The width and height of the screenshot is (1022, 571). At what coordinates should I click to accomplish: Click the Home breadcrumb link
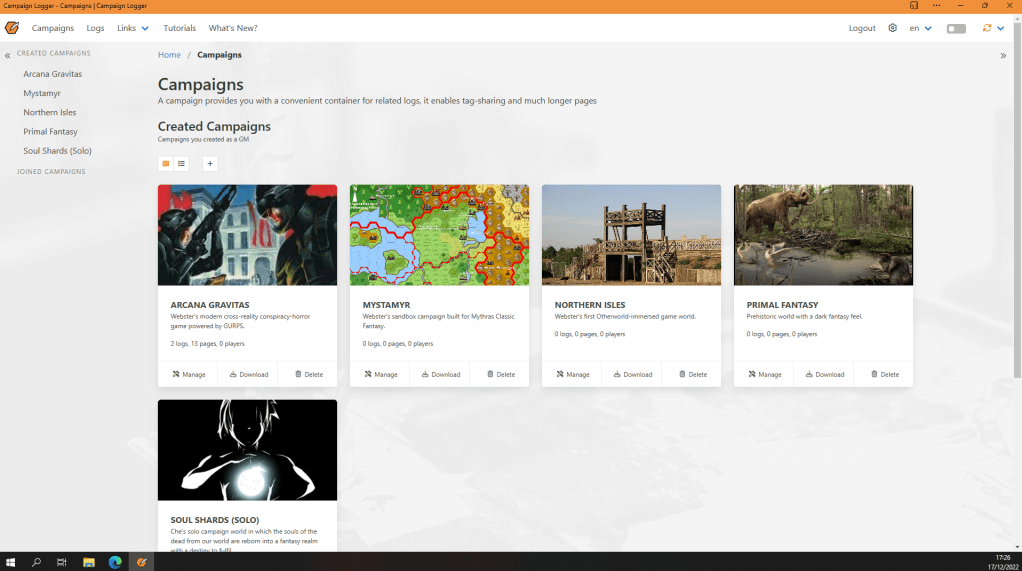pyautogui.click(x=169, y=55)
